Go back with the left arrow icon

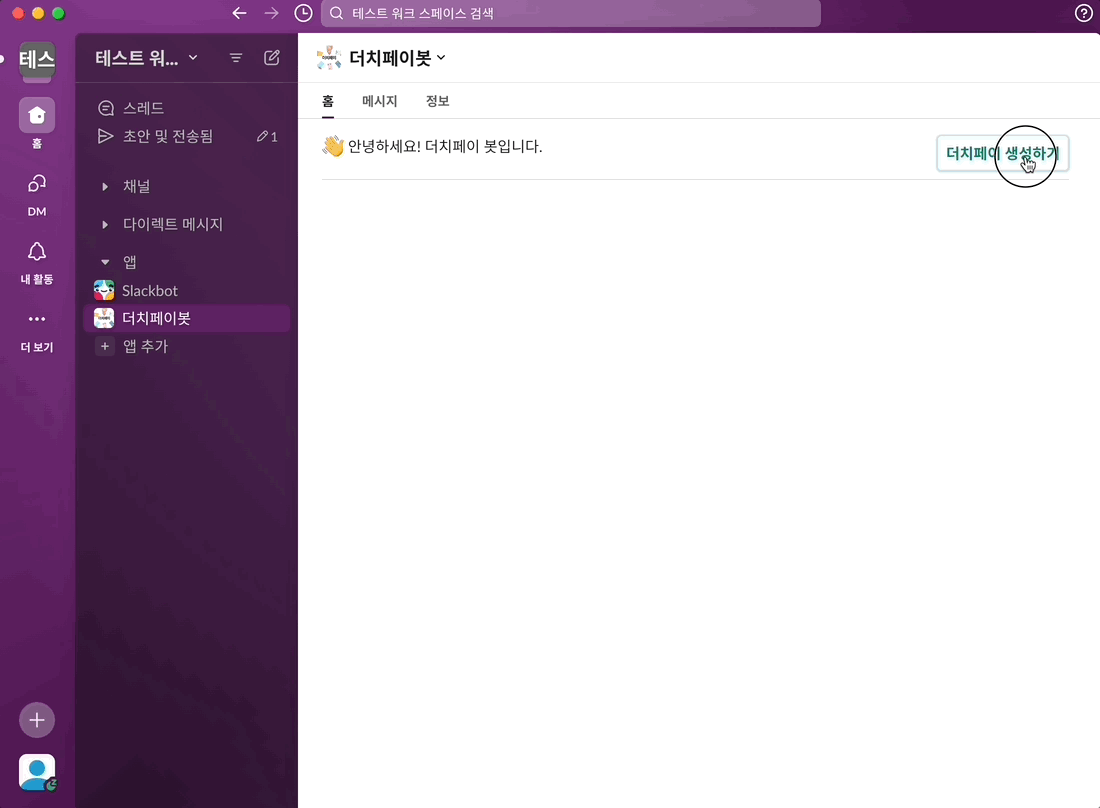[239, 13]
